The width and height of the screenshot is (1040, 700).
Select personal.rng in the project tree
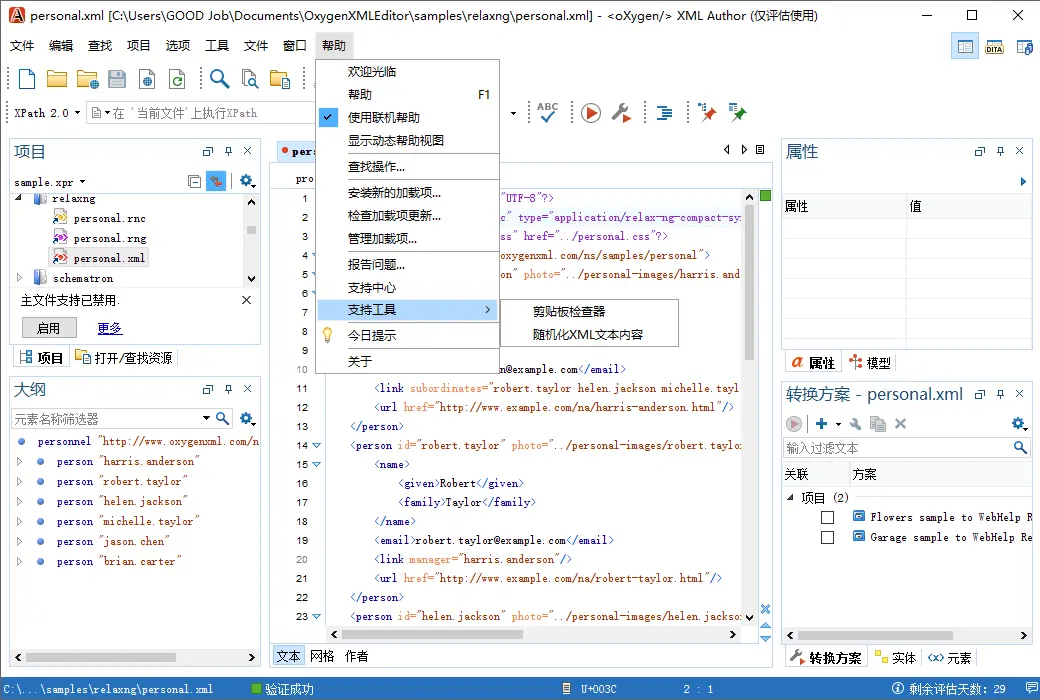click(109, 238)
